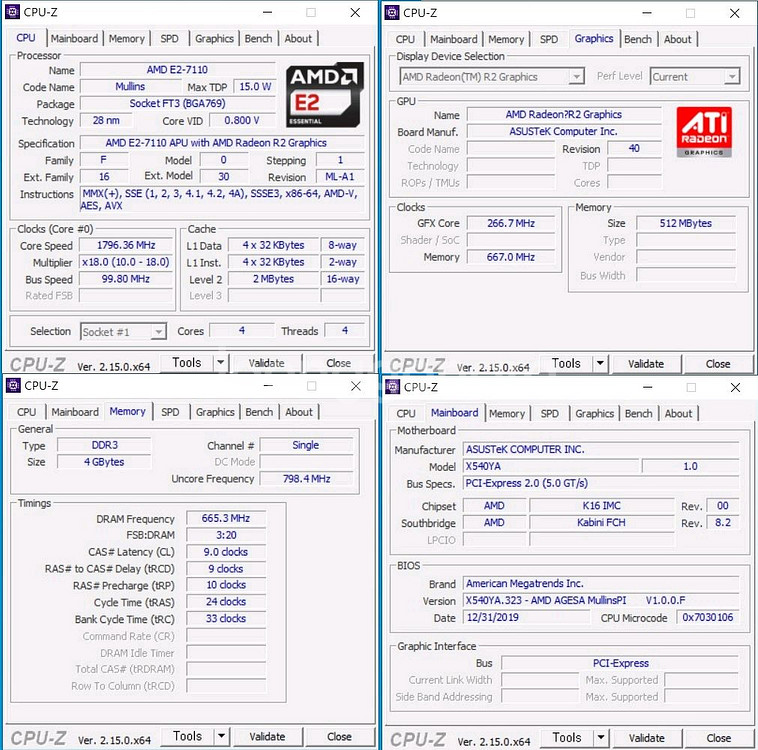This screenshot has height=750, width=758.
Task: Open SPD tab in the Mainboard window
Action: 550,413
